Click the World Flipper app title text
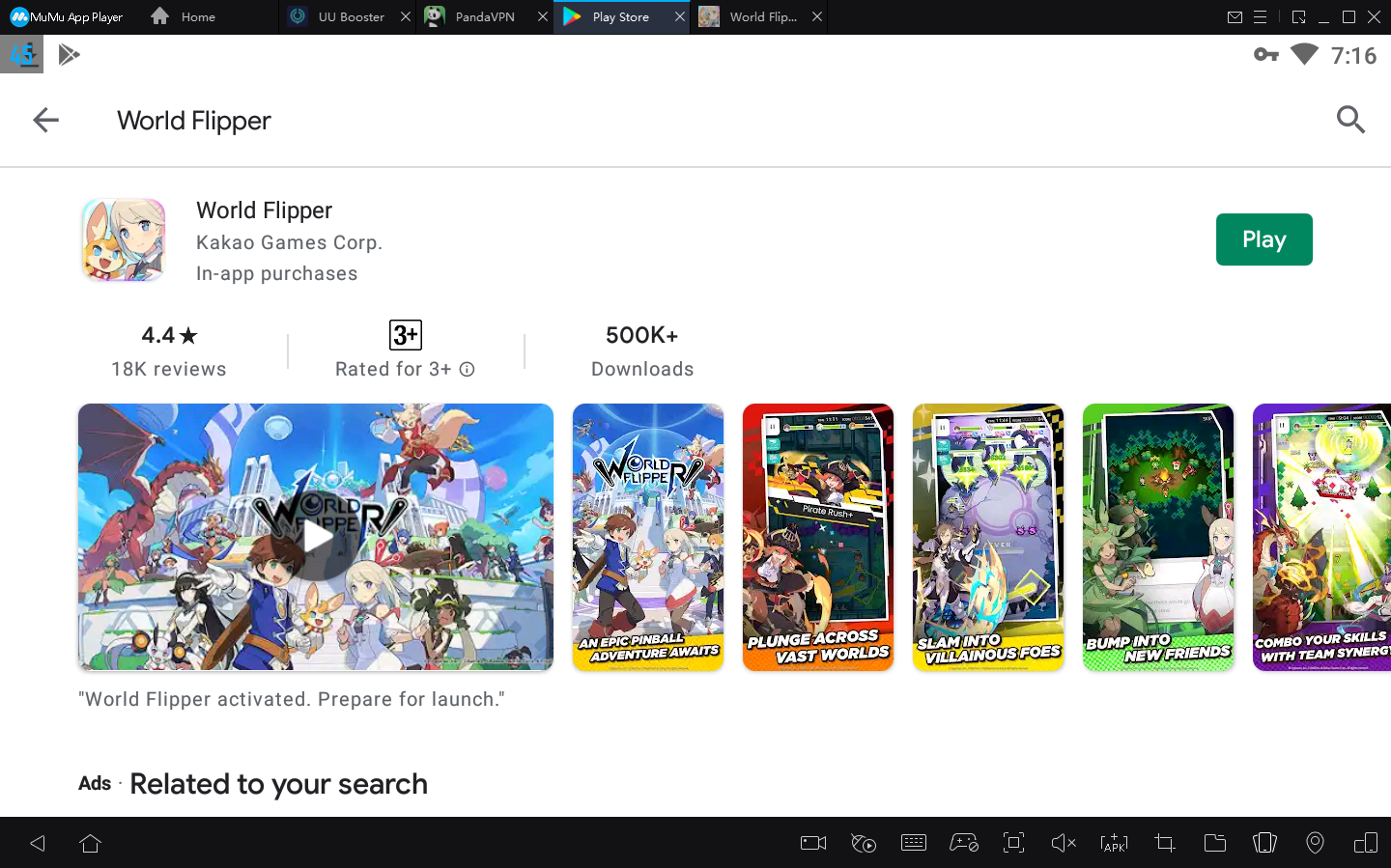This screenshot has height=868, width=1391. pyautogui.click(x=264, y=210)
